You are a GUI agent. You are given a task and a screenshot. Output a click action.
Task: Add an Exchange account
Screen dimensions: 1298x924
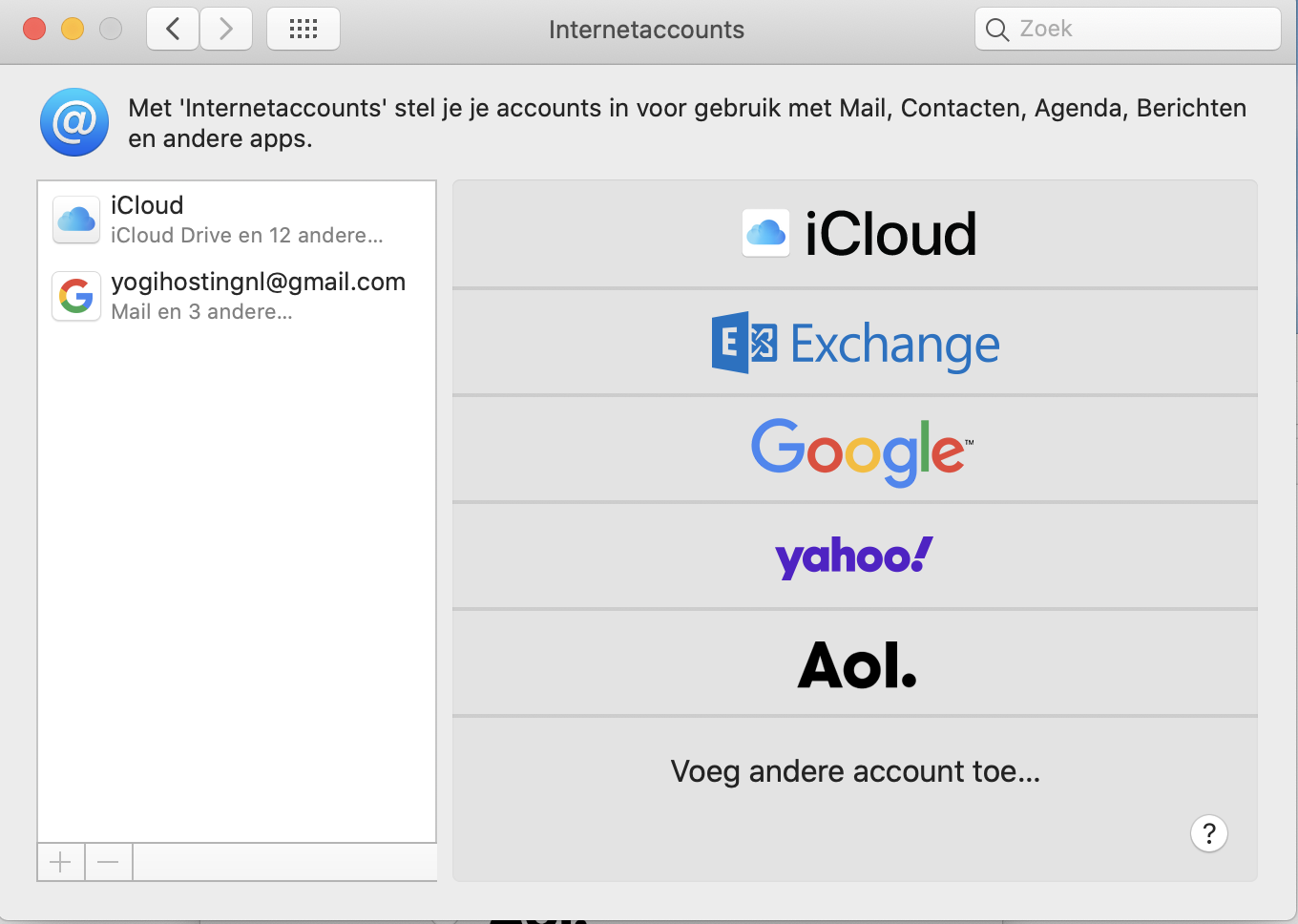(x=855, y=342)
